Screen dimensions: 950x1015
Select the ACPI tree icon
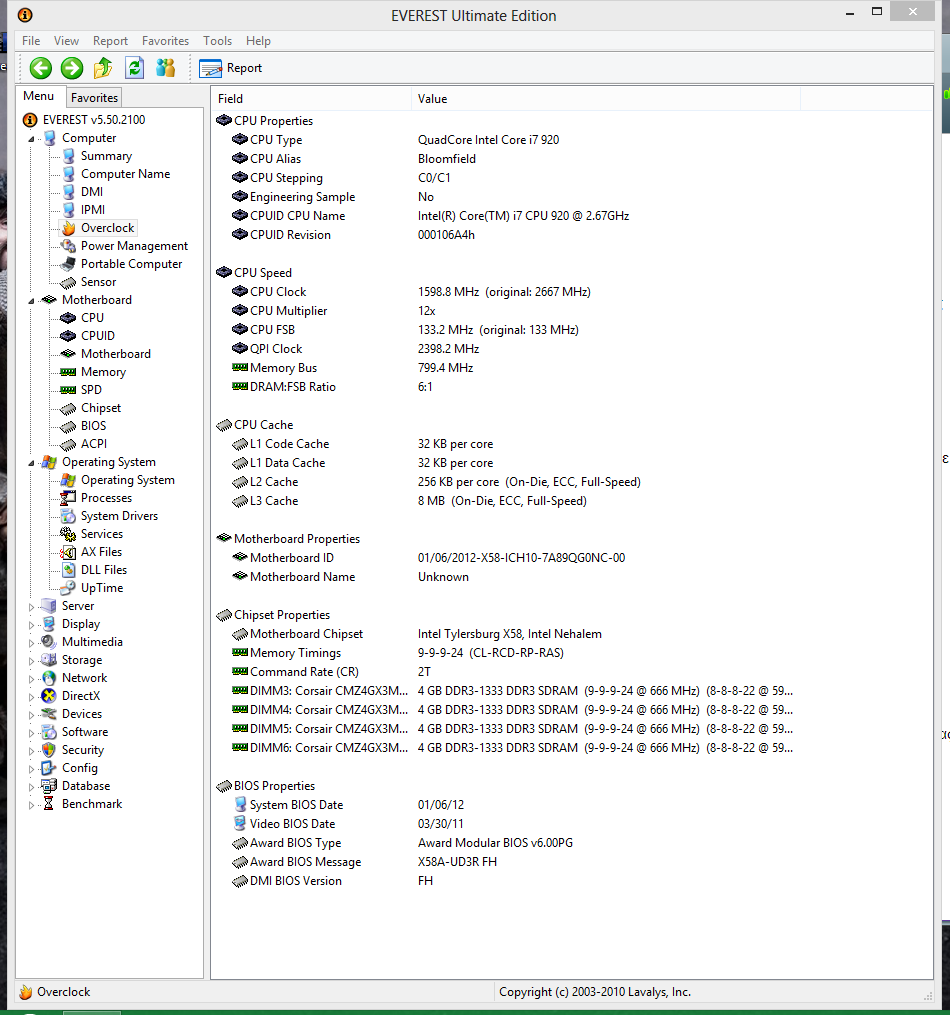[x=68, y=445]
